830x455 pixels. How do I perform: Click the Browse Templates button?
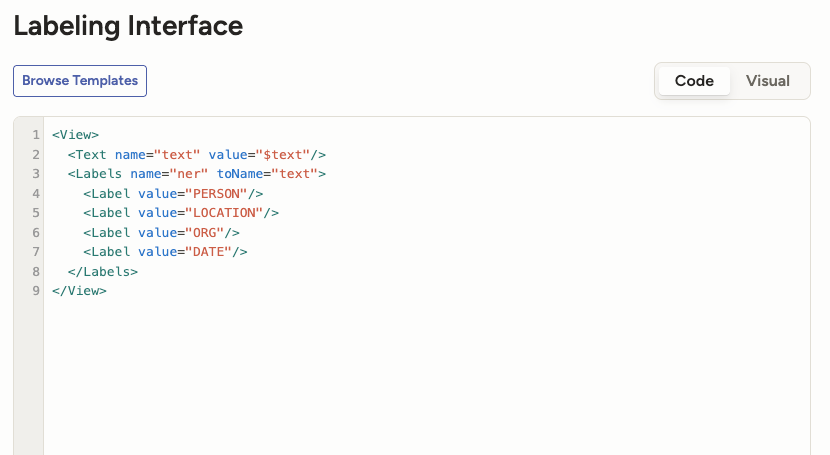tap(80, 81)
